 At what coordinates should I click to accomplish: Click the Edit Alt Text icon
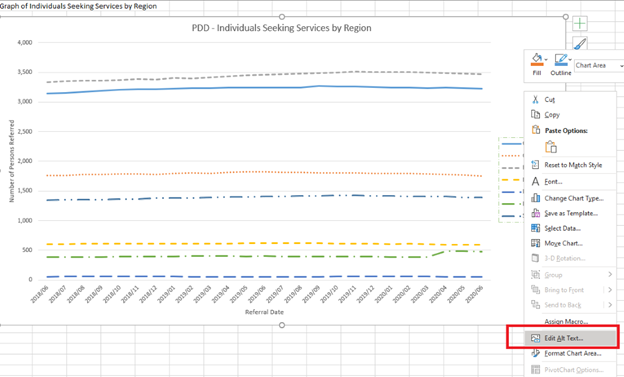tap(536, 338)
